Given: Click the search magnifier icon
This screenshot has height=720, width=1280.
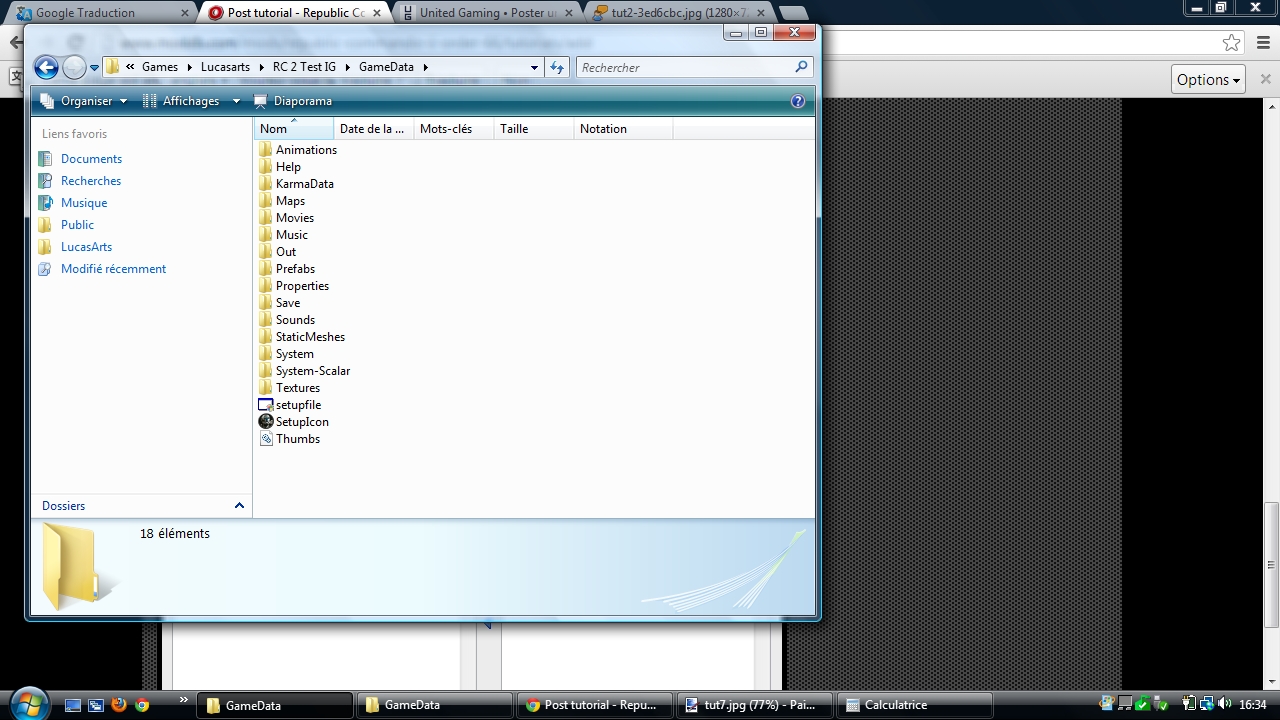Looking at the screenshot, I should 801,67.
